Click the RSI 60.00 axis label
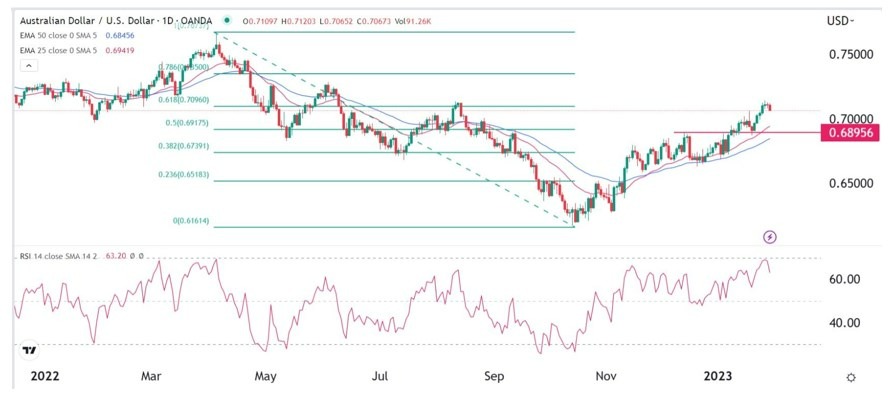This screenshot has height=405, width=892. [x=844, y=279]
